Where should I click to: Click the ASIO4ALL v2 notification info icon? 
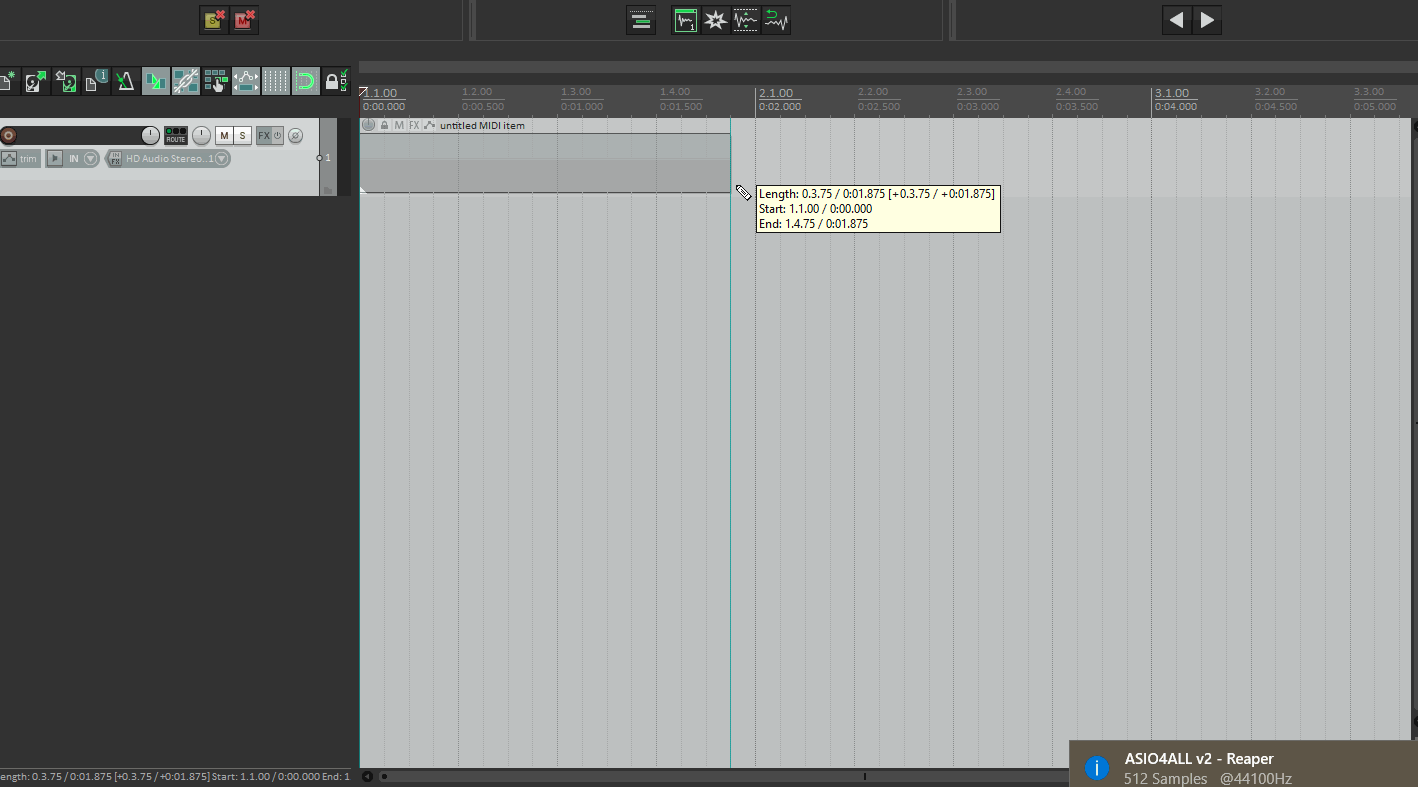click(1097, 768)
